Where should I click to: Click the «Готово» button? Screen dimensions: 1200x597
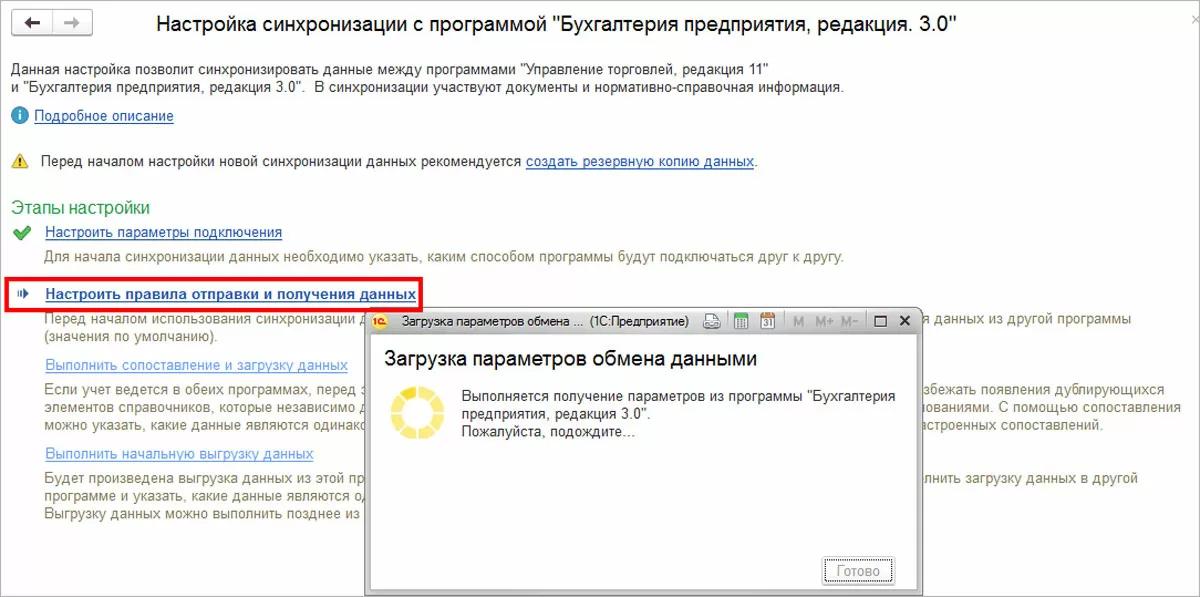858,571
